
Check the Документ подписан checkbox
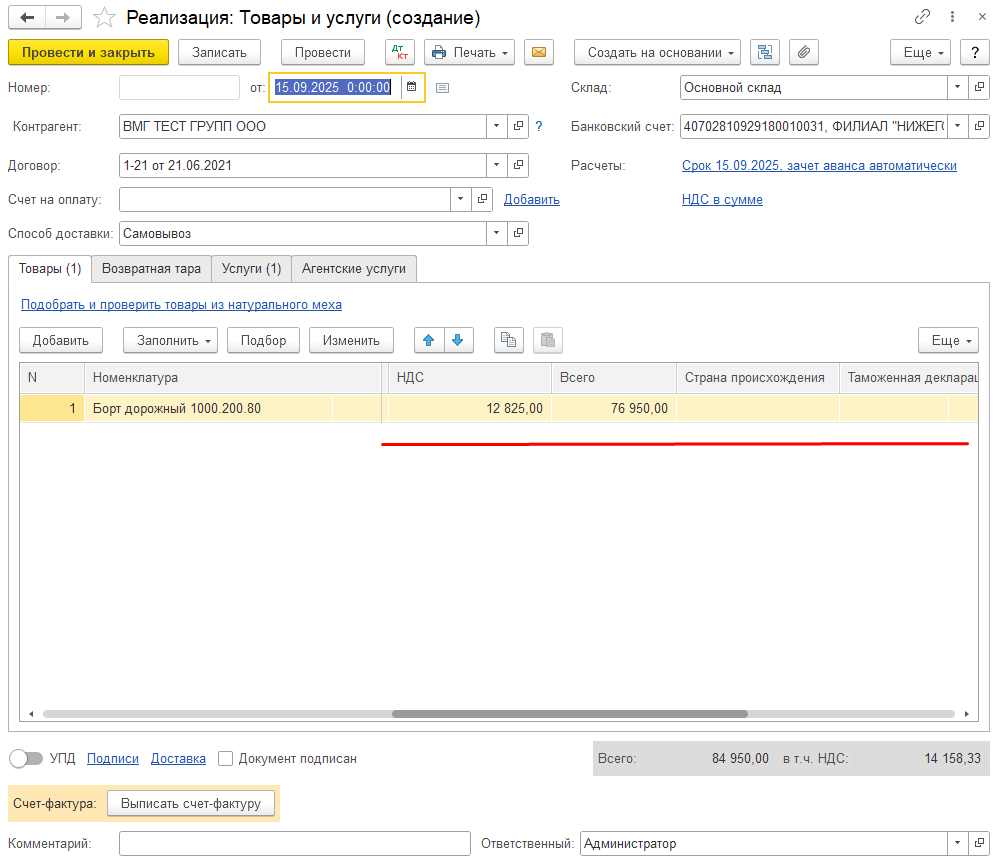[225, 759]
